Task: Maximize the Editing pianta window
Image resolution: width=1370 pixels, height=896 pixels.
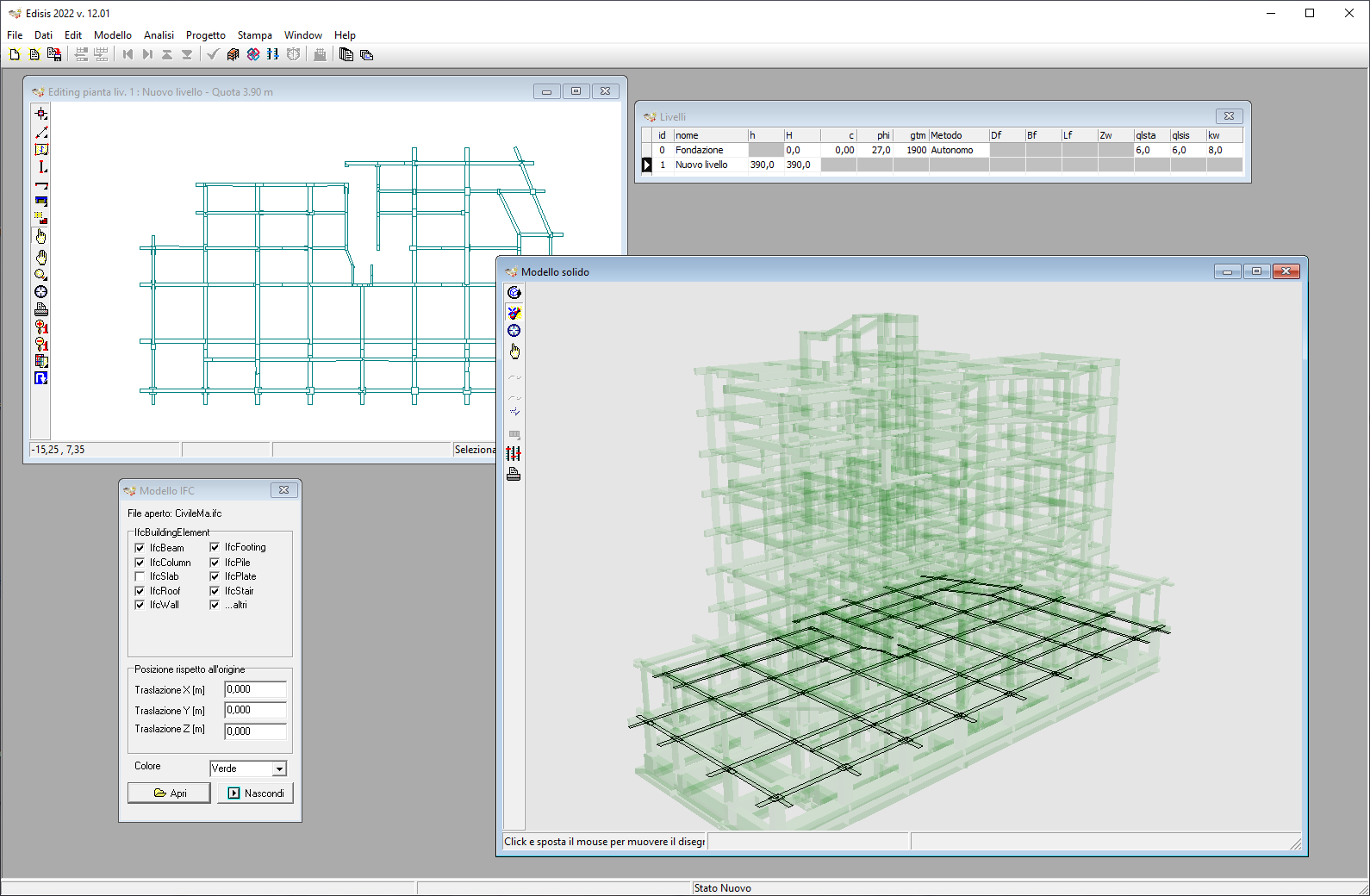Action: (576, 91)
